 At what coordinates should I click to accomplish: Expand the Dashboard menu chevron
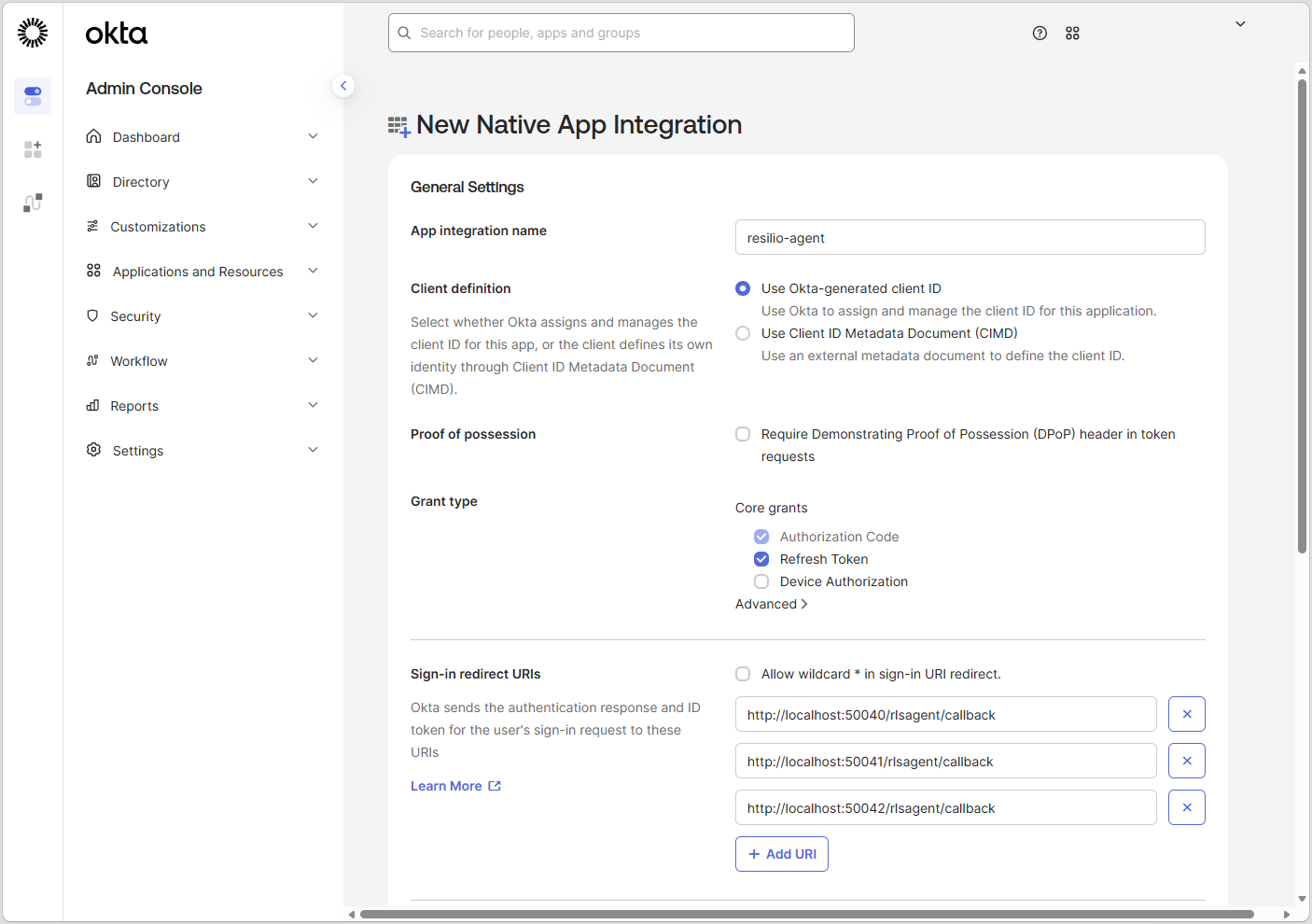pyautogui.click(x=314, y=136)
